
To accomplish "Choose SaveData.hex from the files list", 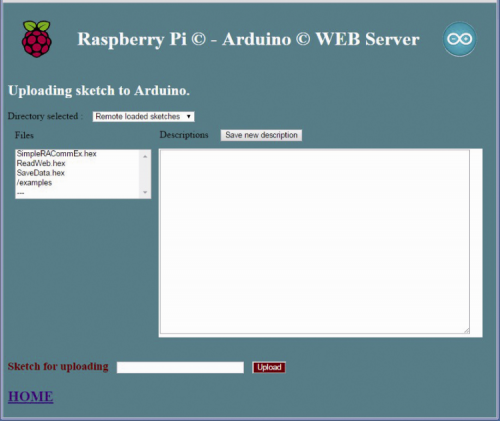I will 41,173.
